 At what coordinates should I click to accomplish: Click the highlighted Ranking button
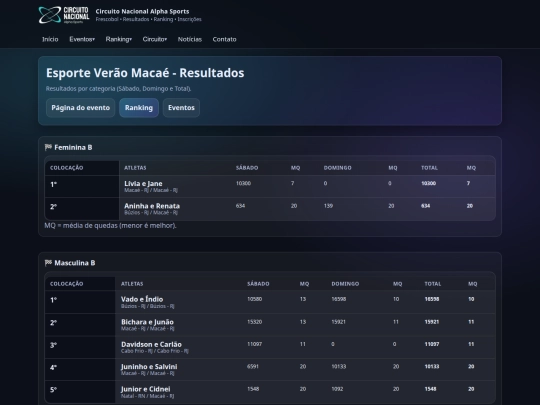point(139,108)
